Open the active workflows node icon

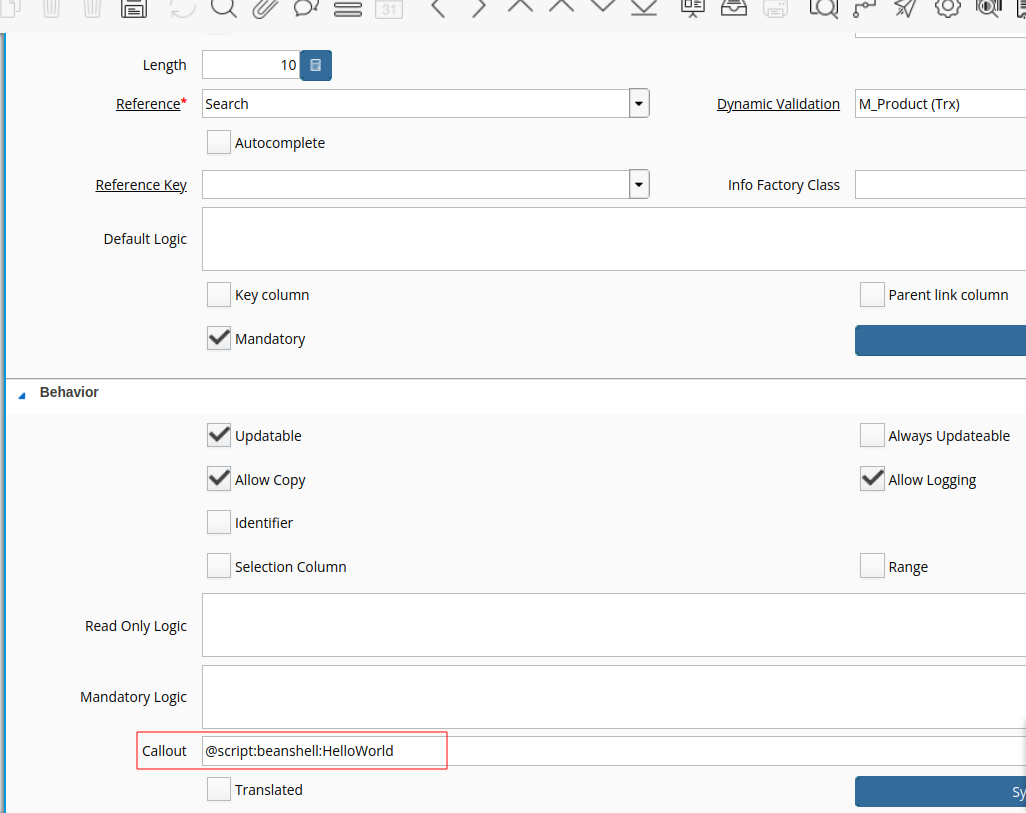coord(864,8)
